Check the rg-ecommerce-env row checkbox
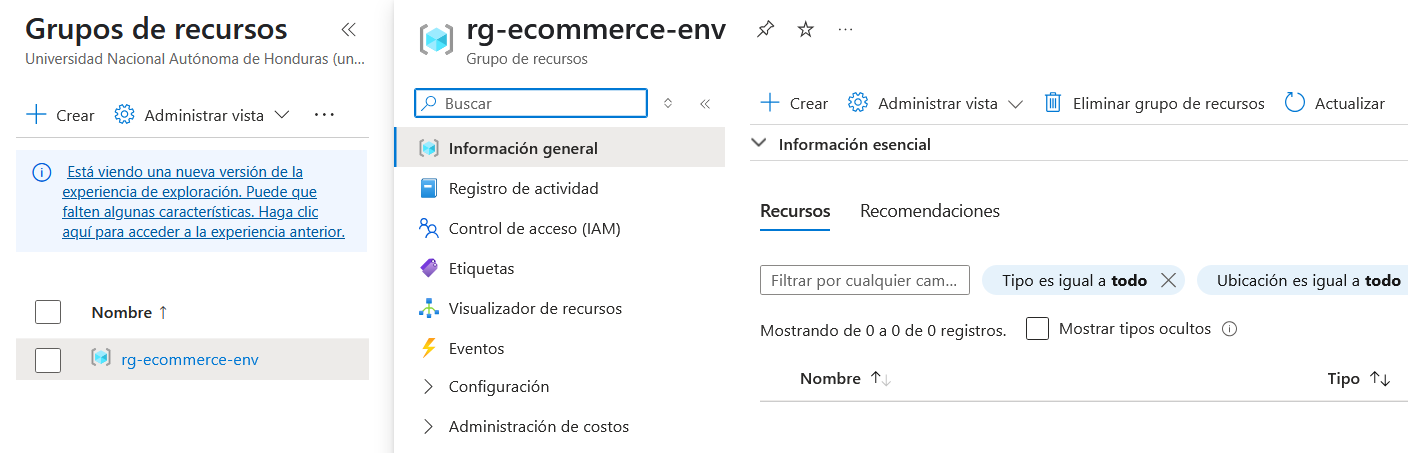The image size is (1408, 453). [x=48, y=359]
